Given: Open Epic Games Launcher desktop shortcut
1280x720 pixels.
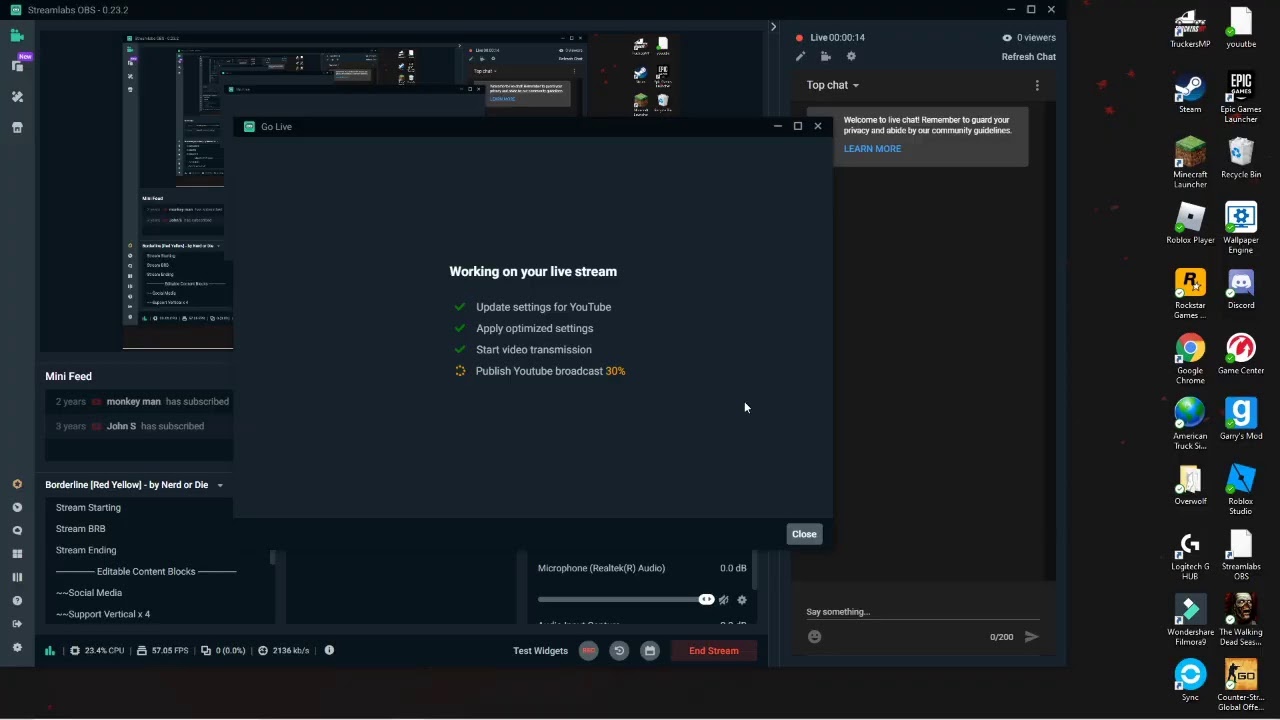Looking at the screenshot, I should [1241, 97].
